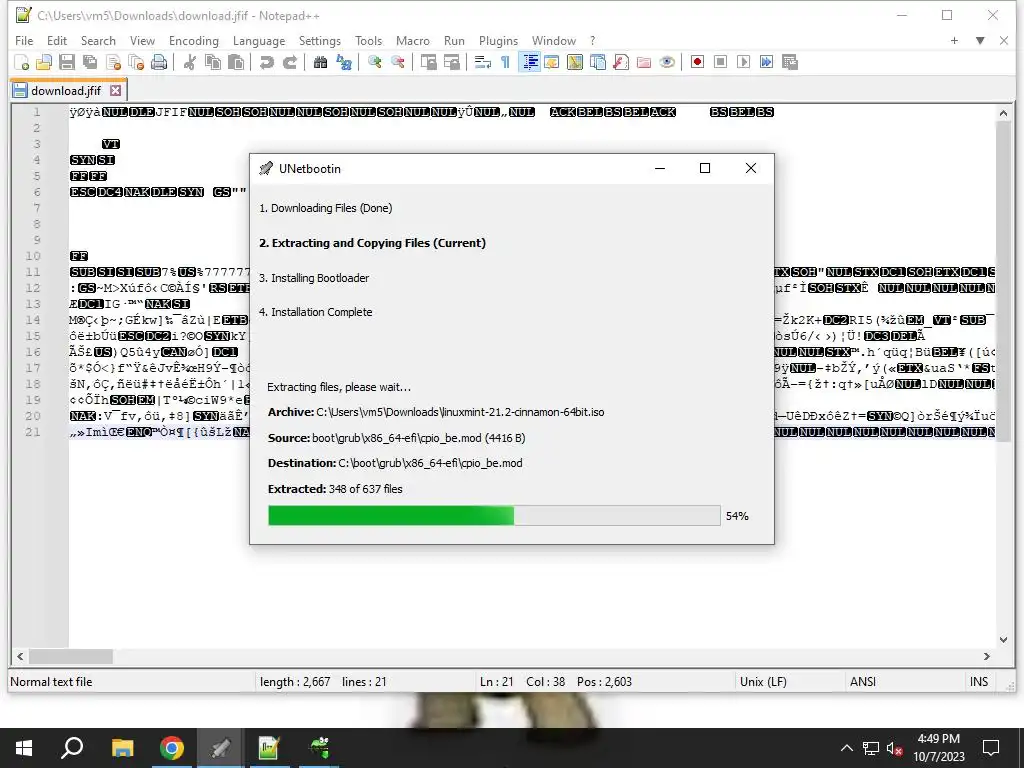Toggle the Indent Guide icon
The height and width of the screenshot is (768, 1024).
point(529,62)
